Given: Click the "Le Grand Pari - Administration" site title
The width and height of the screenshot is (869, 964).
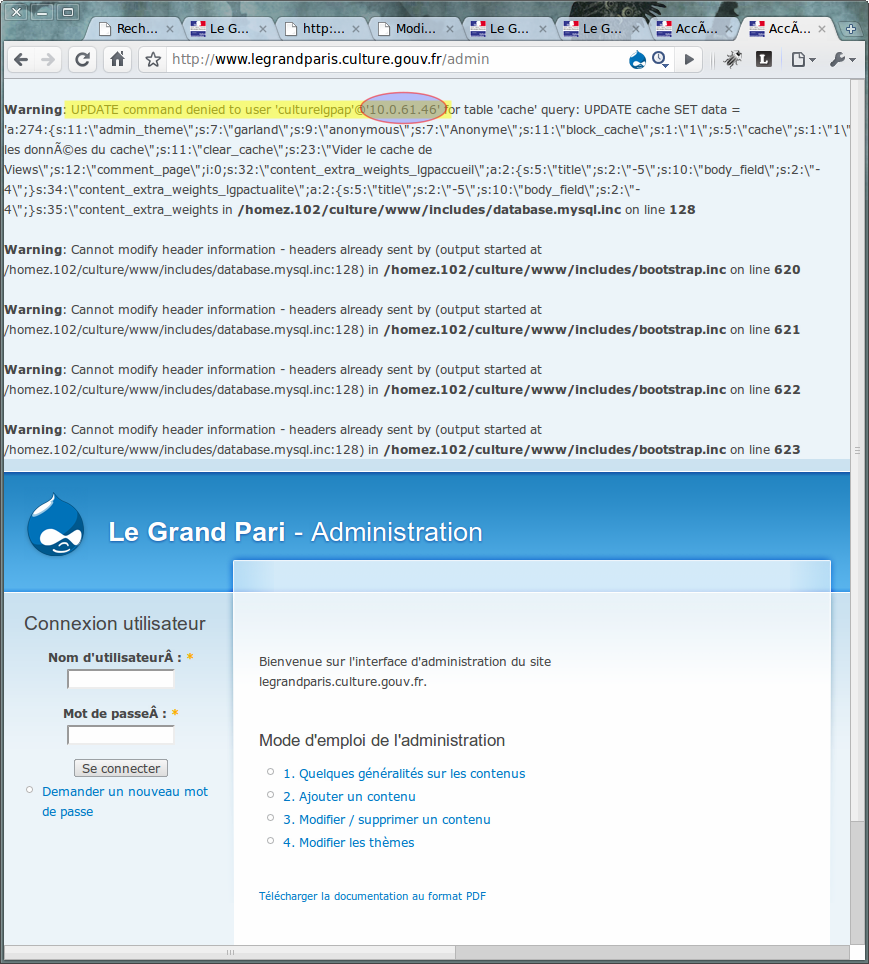Looking at the screenshot, I should point(295,532).
